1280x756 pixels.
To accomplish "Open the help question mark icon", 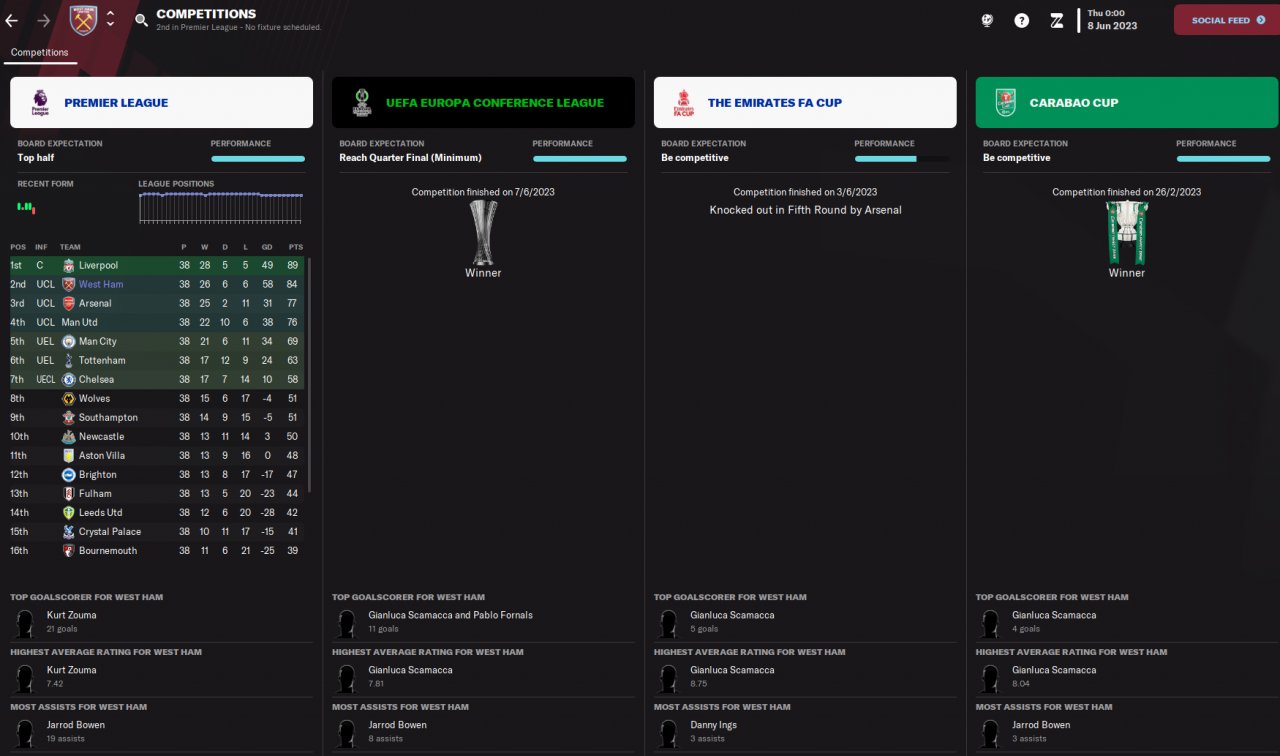I will 1021,20.
